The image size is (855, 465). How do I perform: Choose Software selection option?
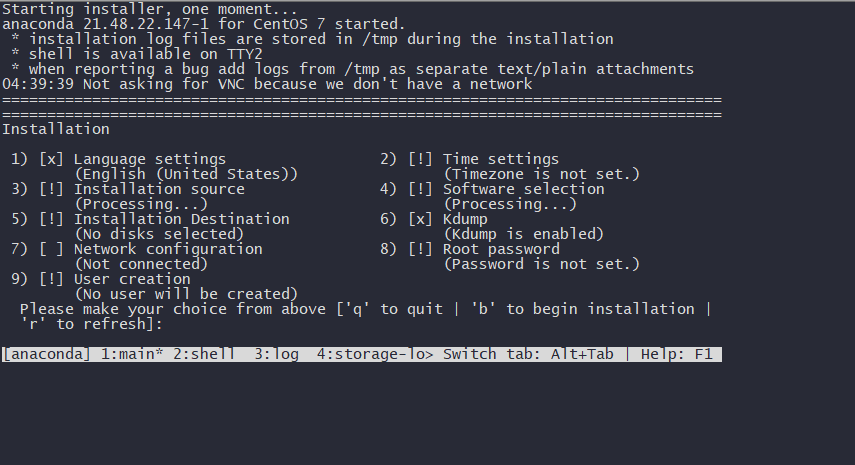point(523,189)
